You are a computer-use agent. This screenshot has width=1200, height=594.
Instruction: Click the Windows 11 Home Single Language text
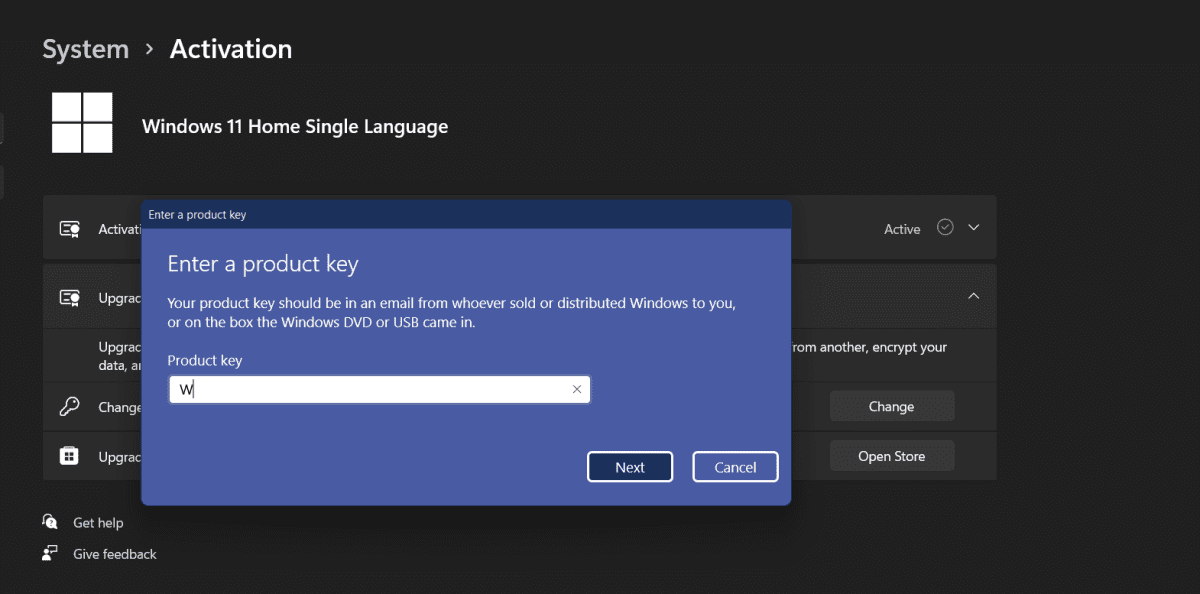[x=295, y=126]
